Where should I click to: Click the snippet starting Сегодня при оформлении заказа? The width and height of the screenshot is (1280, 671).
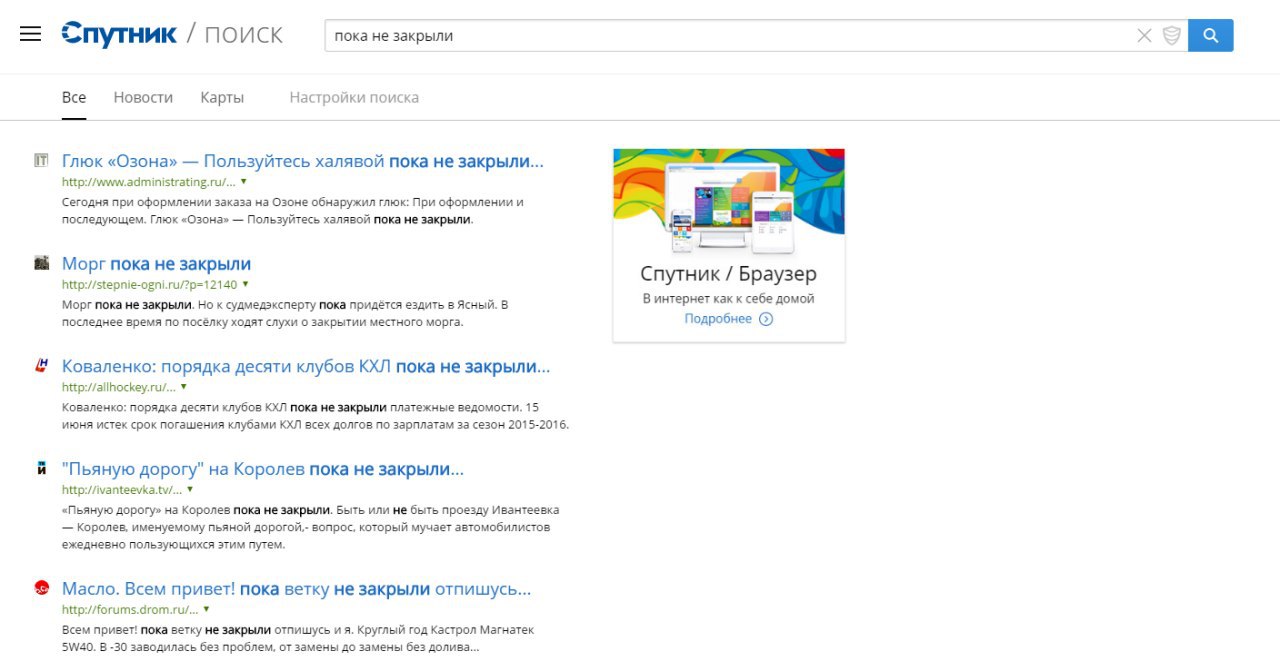click(x=293, y=210)
